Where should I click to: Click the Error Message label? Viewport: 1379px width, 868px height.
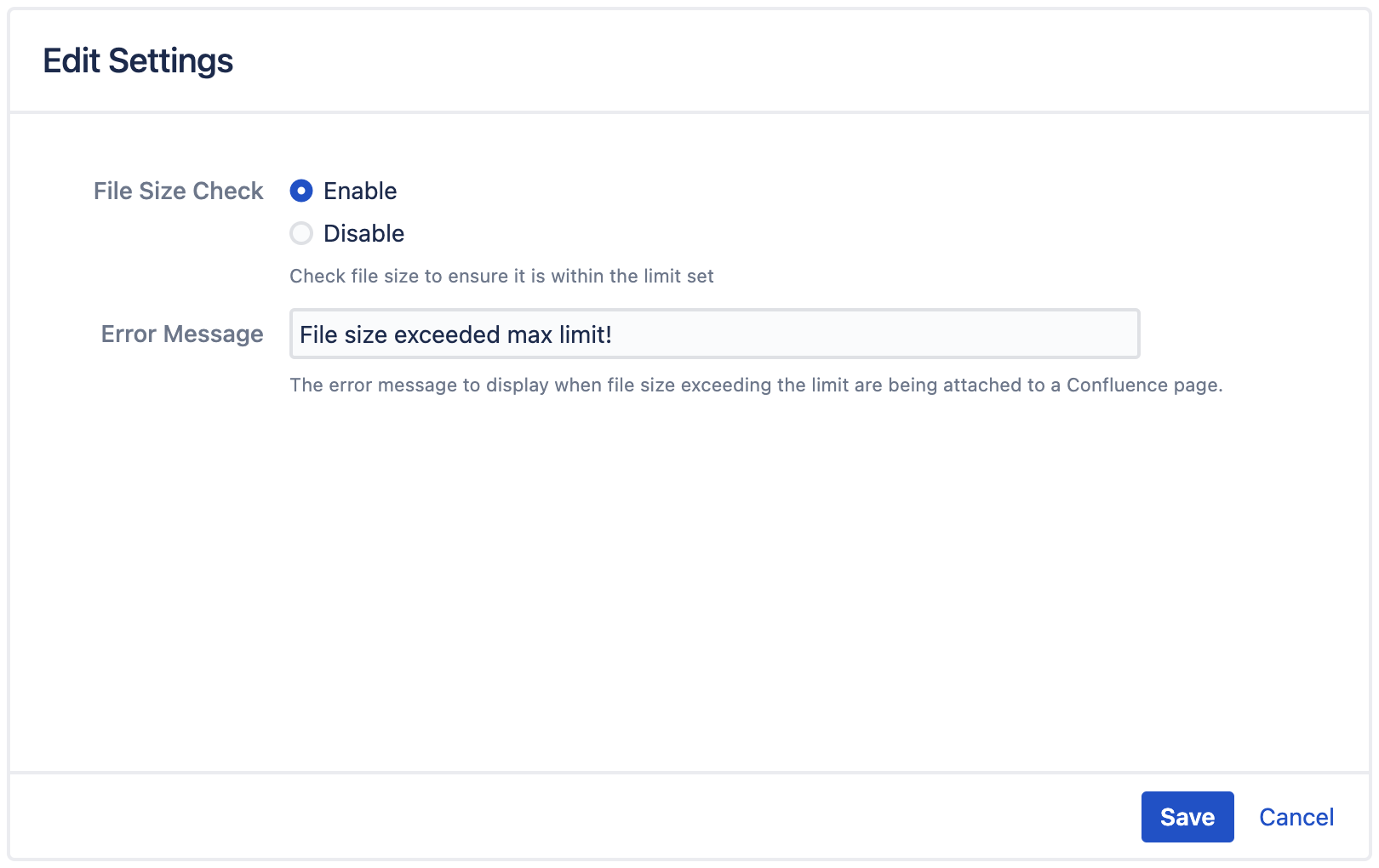[x=181, y=334]
